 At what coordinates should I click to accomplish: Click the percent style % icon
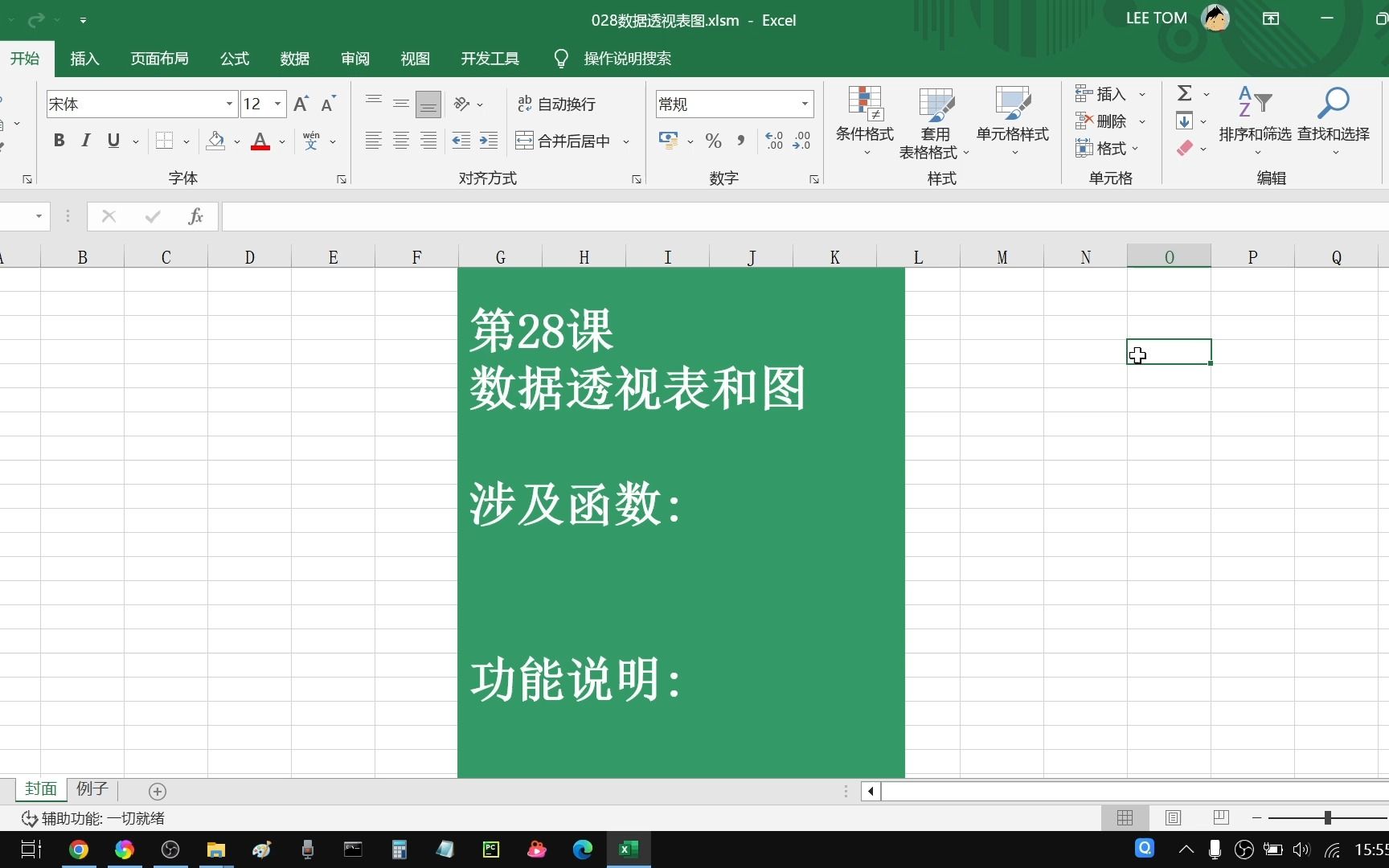click(712, 141)
